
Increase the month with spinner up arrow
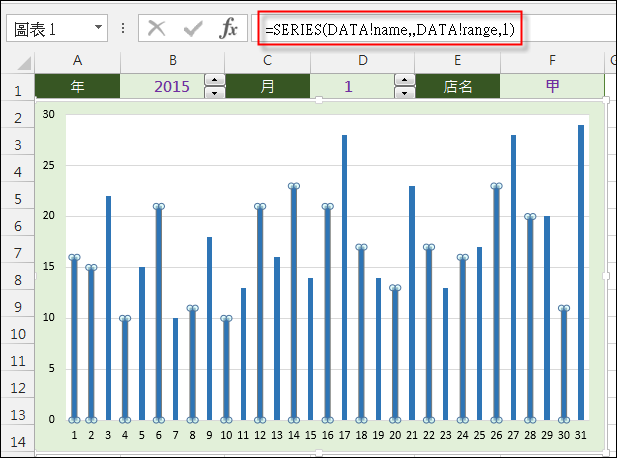[x=405, y=80]
